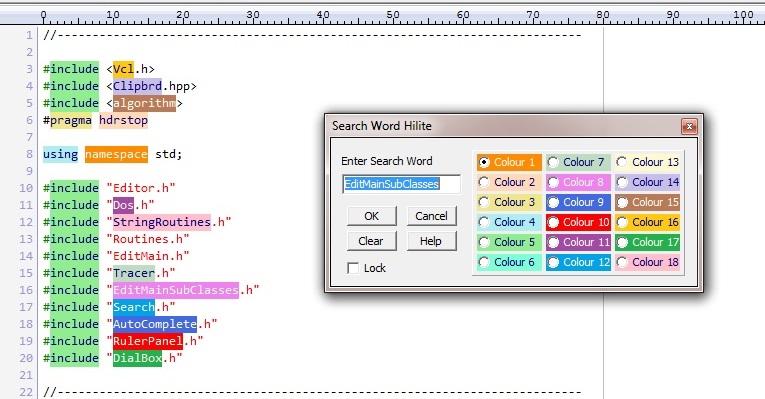Click the highlighted word Clipbrd
The width and height of the screenshot is (765, 399).
pyautogui.click(x=137, y=86)
